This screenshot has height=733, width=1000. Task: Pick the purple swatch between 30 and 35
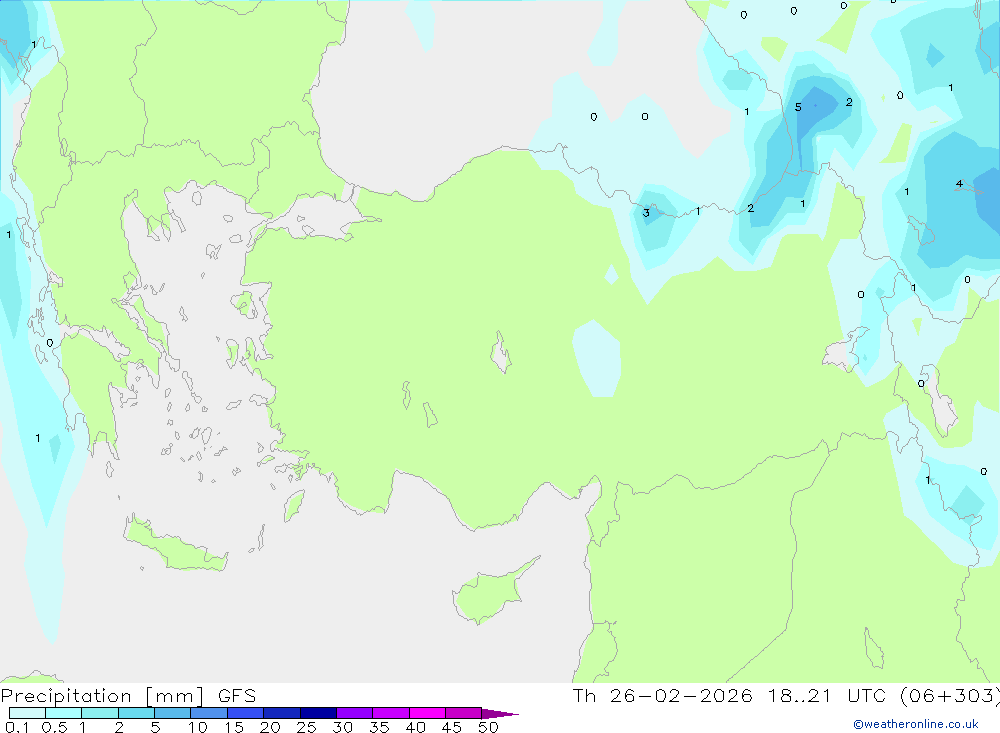coord(354,713)
